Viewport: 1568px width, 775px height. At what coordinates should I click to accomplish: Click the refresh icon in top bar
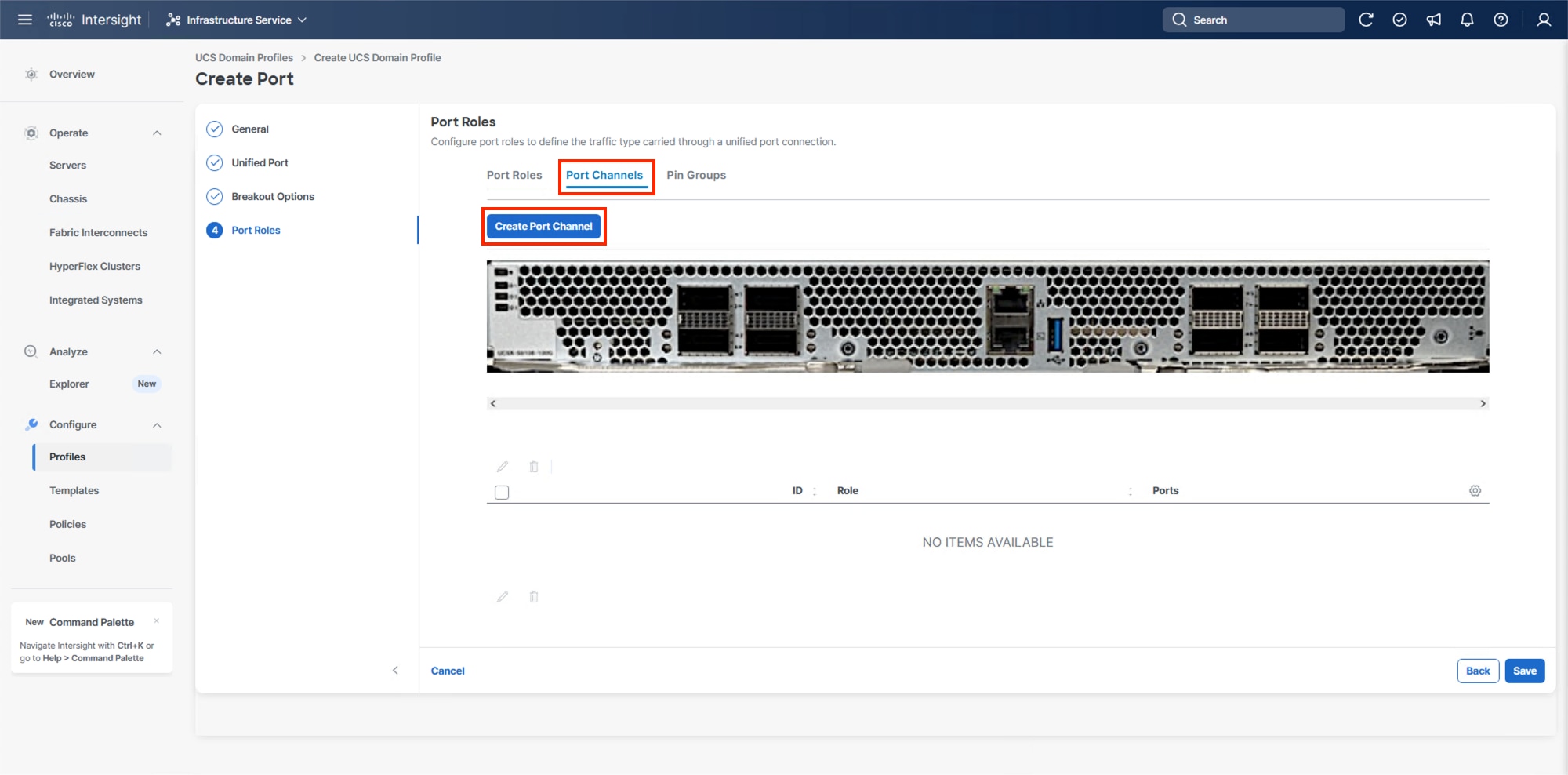click(x=1366, y=20)
